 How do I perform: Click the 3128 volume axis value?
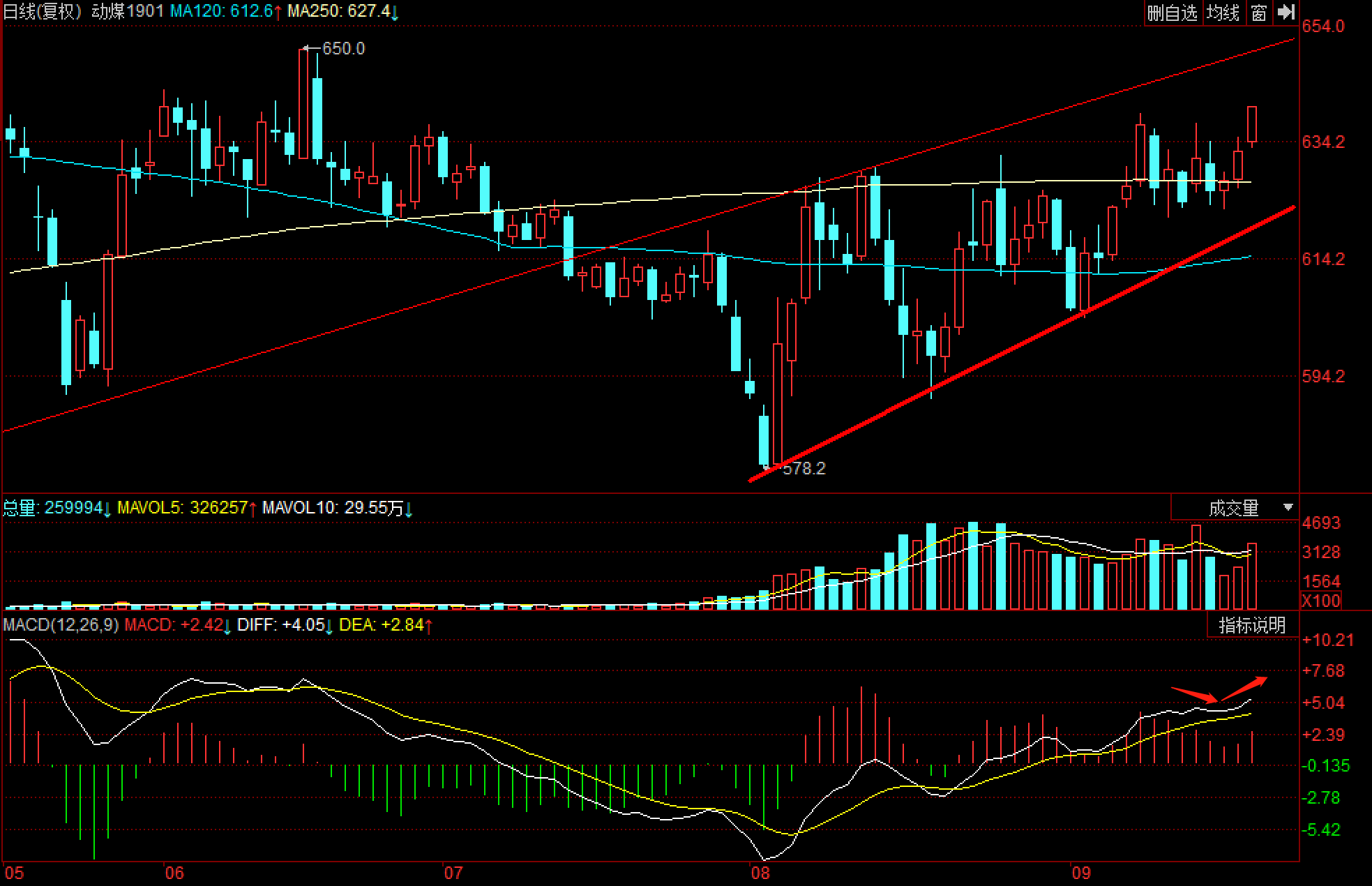click(1321, 553)
